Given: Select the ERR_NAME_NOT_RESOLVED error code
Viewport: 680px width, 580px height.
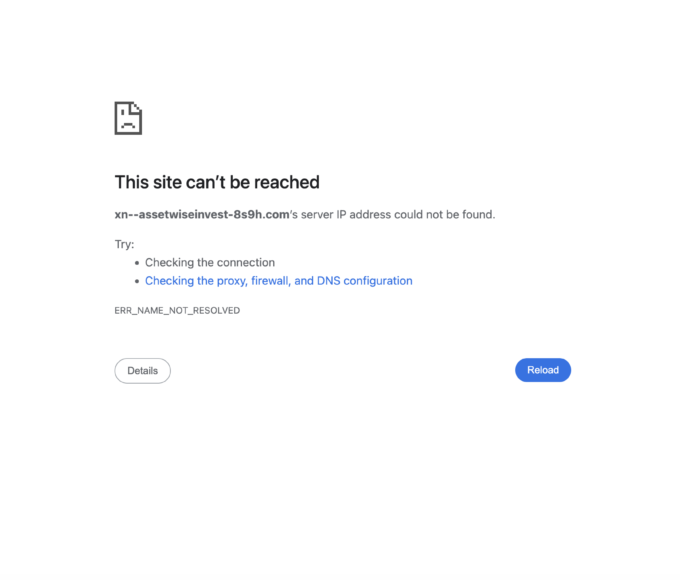Looking at the screenshot, I should tap(177, 311).
